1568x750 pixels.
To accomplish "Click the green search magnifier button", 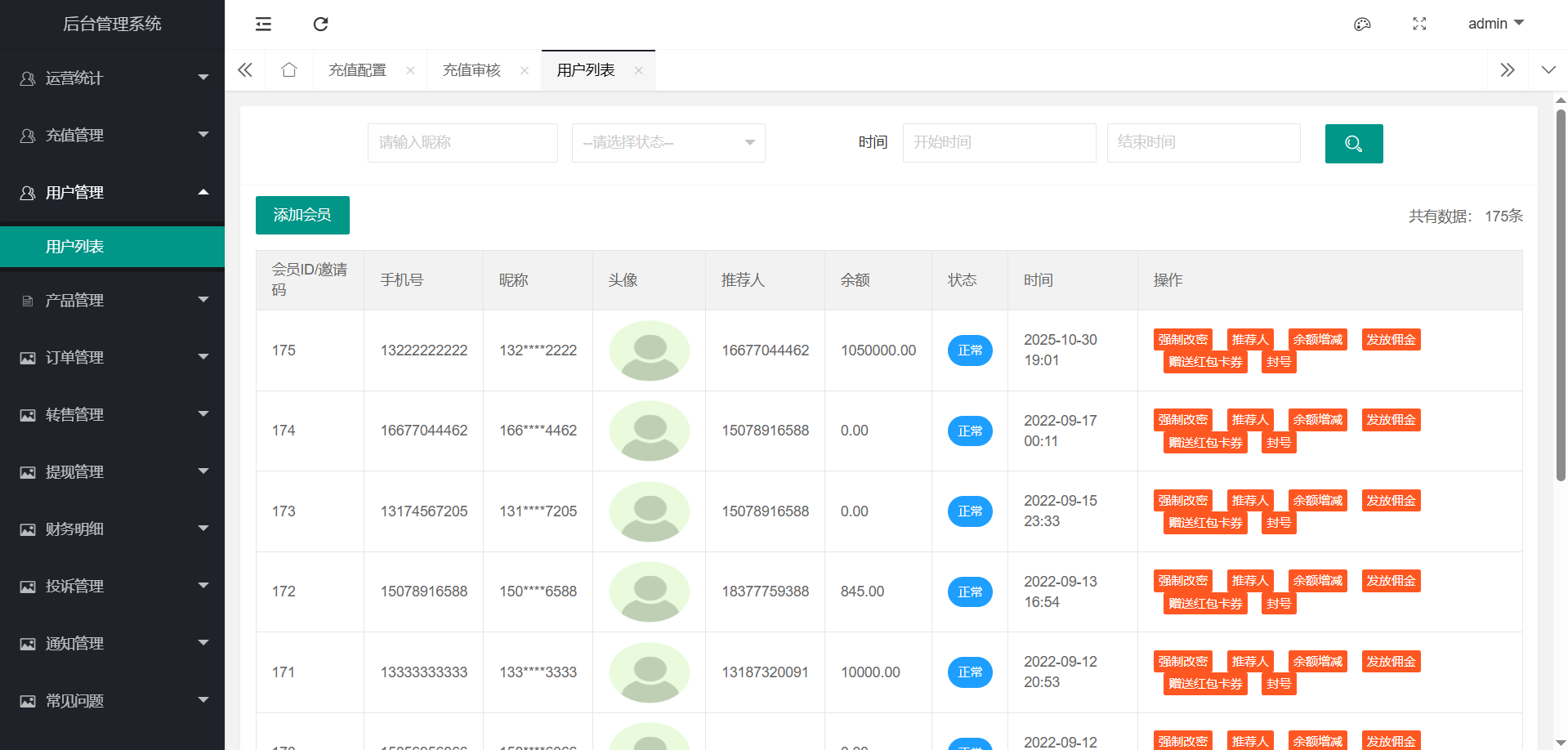I will (1353, 144).
